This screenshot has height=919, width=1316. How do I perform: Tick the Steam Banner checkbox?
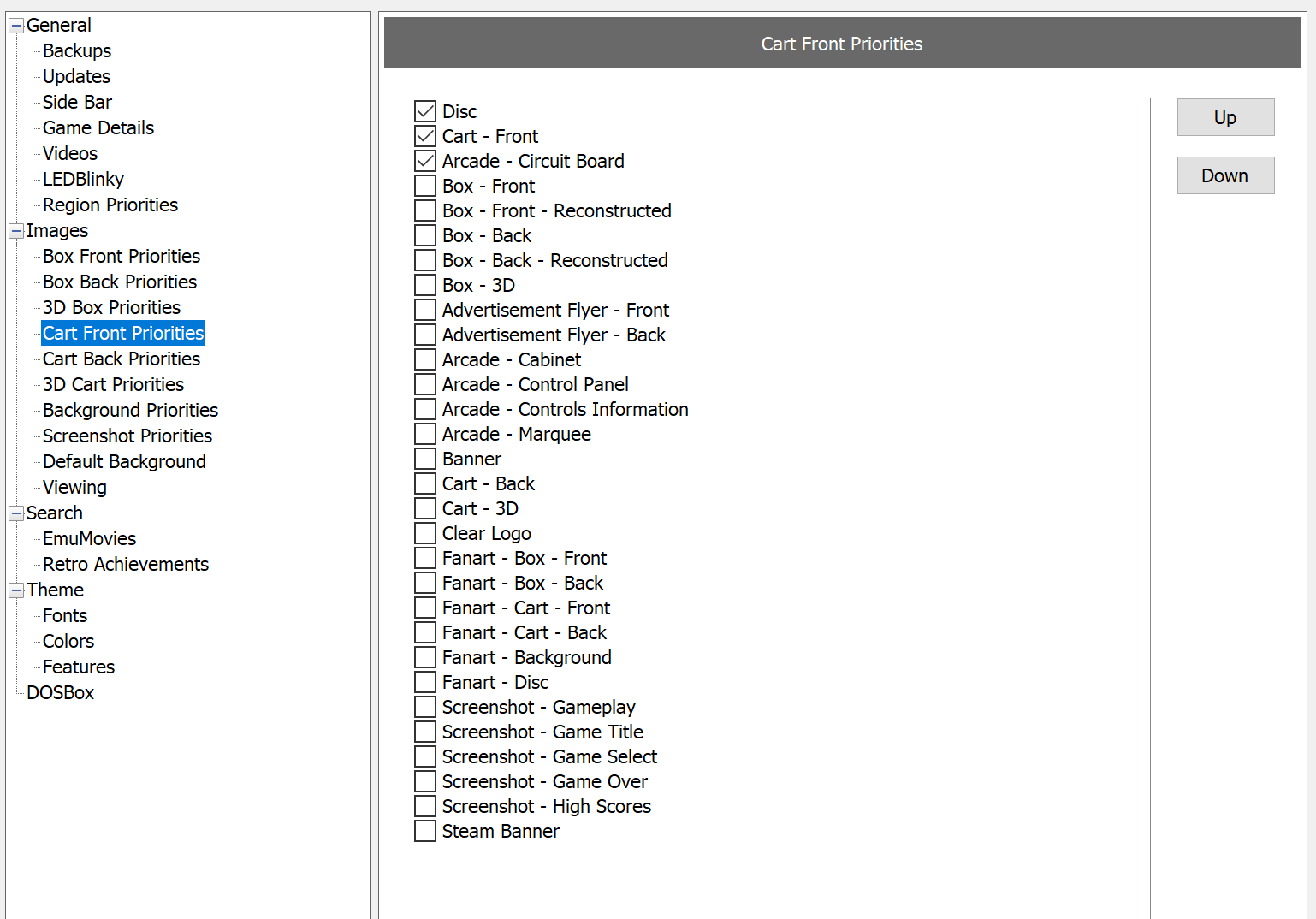coord(425,831)
